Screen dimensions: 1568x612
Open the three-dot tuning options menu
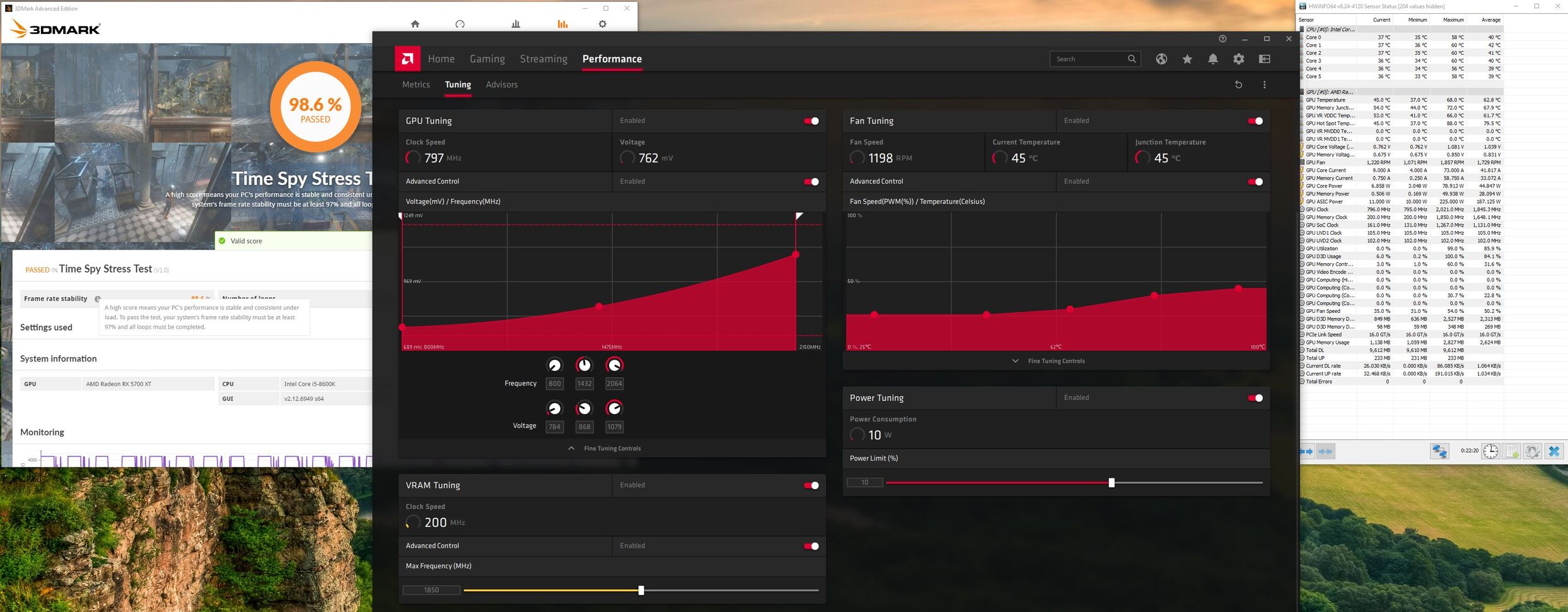pos(1264,85)
